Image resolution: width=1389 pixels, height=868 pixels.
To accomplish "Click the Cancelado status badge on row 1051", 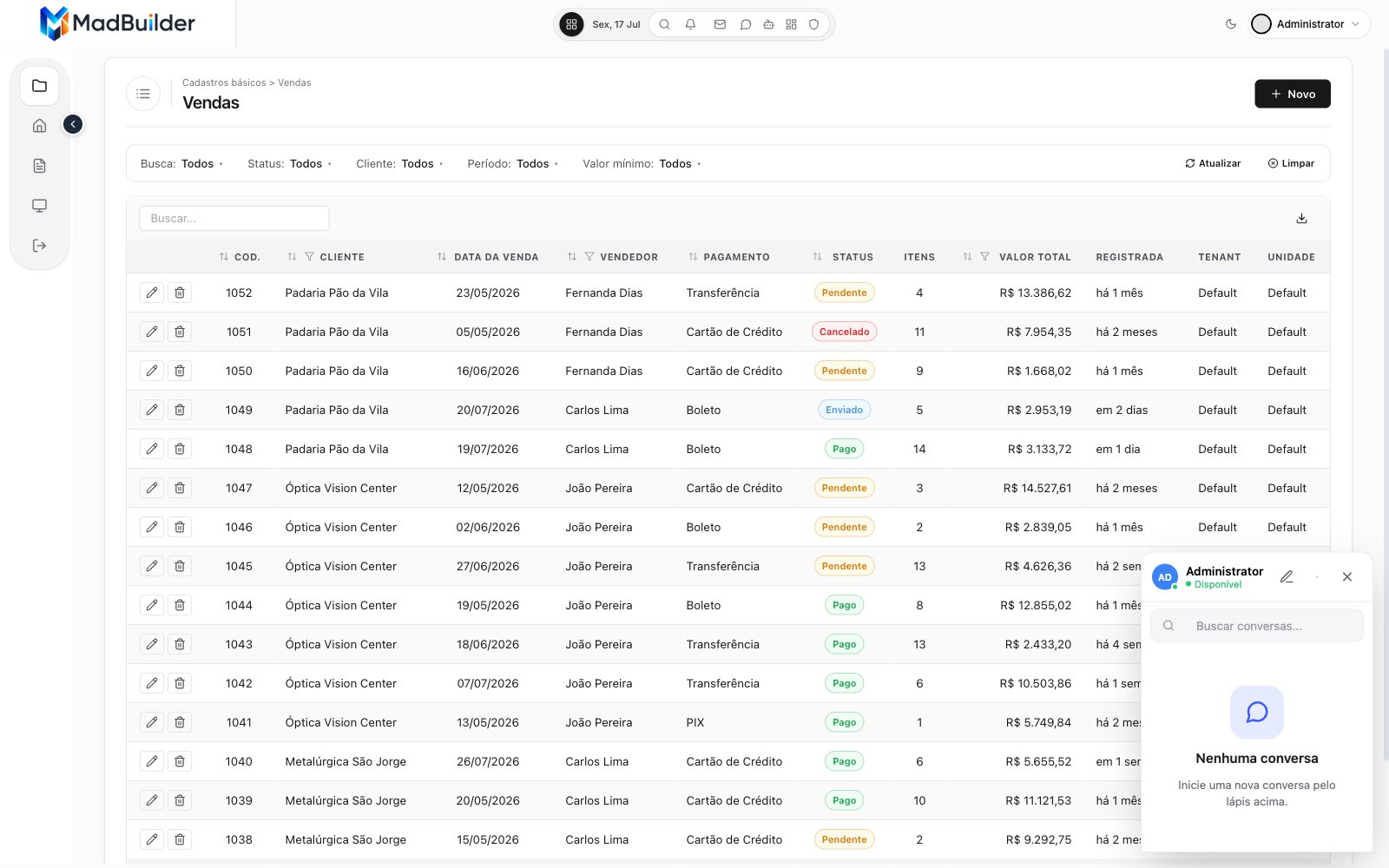I will click(x=844, y=332).
